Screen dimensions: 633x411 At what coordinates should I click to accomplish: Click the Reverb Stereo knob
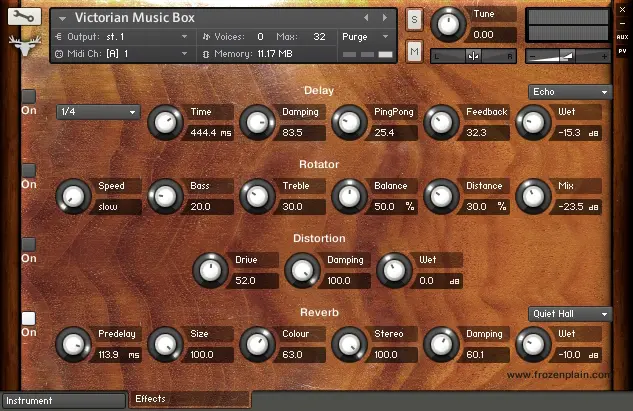[x=350, y=345]
